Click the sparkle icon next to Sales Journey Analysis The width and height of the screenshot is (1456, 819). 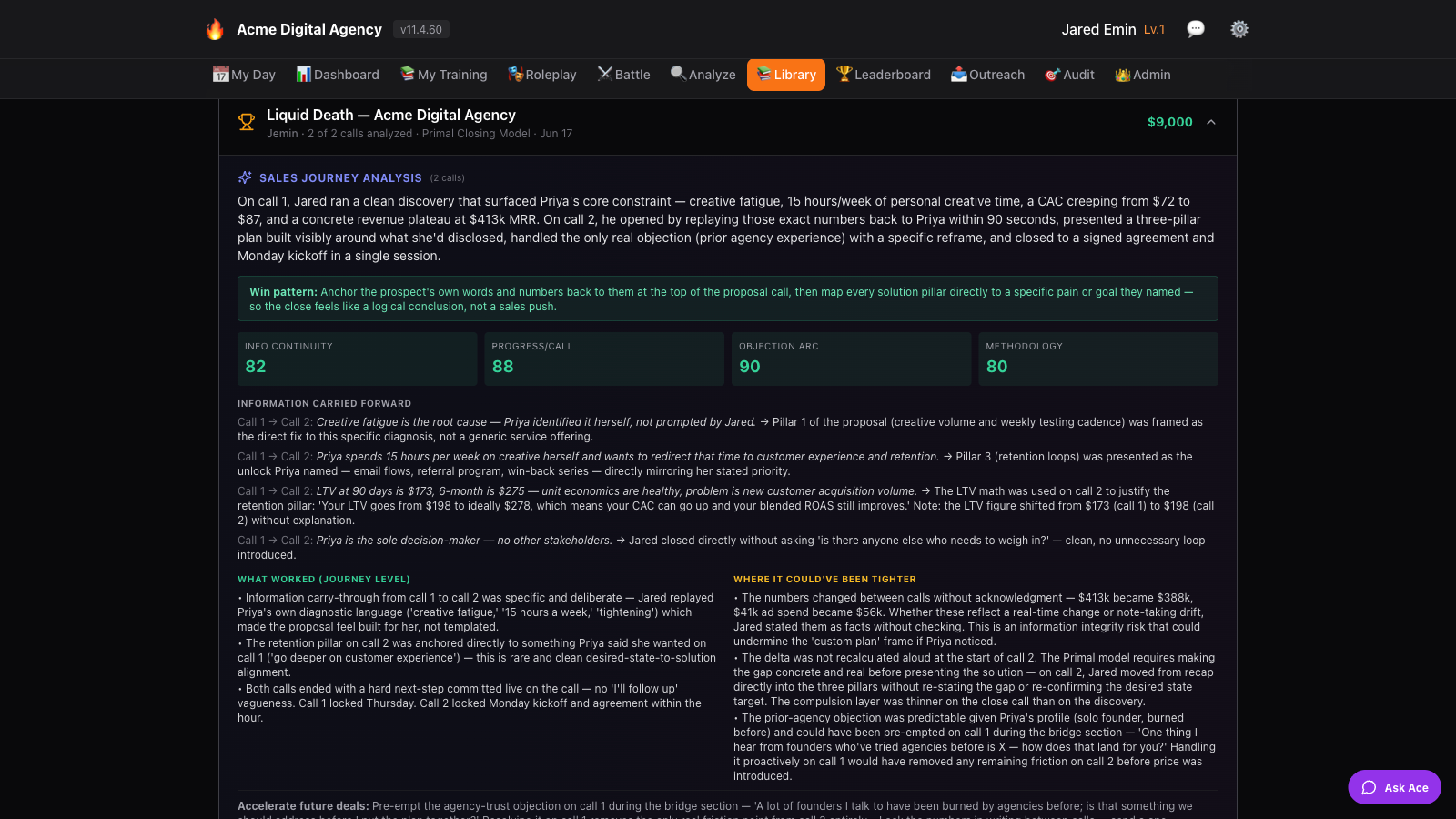[x=245, y=177]
